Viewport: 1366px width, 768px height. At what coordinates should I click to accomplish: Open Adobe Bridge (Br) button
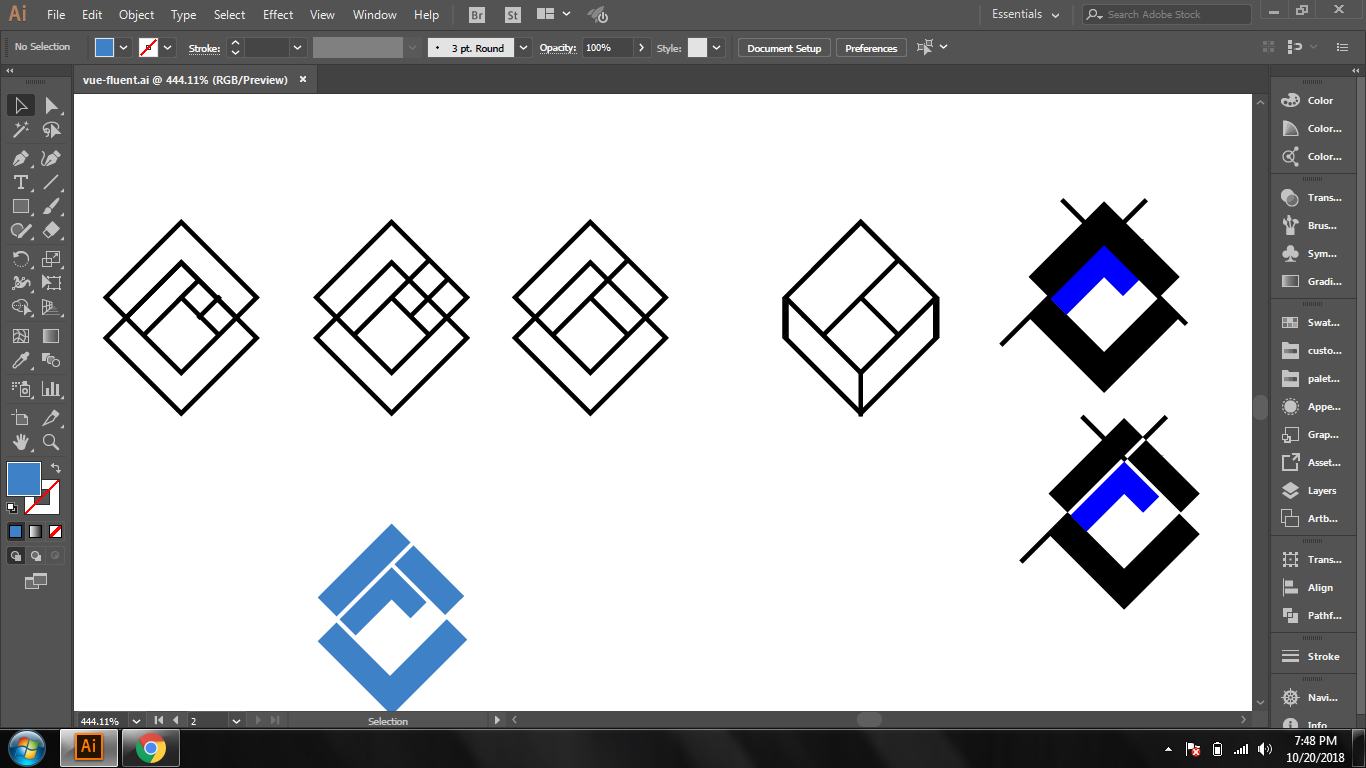[477, 15]
